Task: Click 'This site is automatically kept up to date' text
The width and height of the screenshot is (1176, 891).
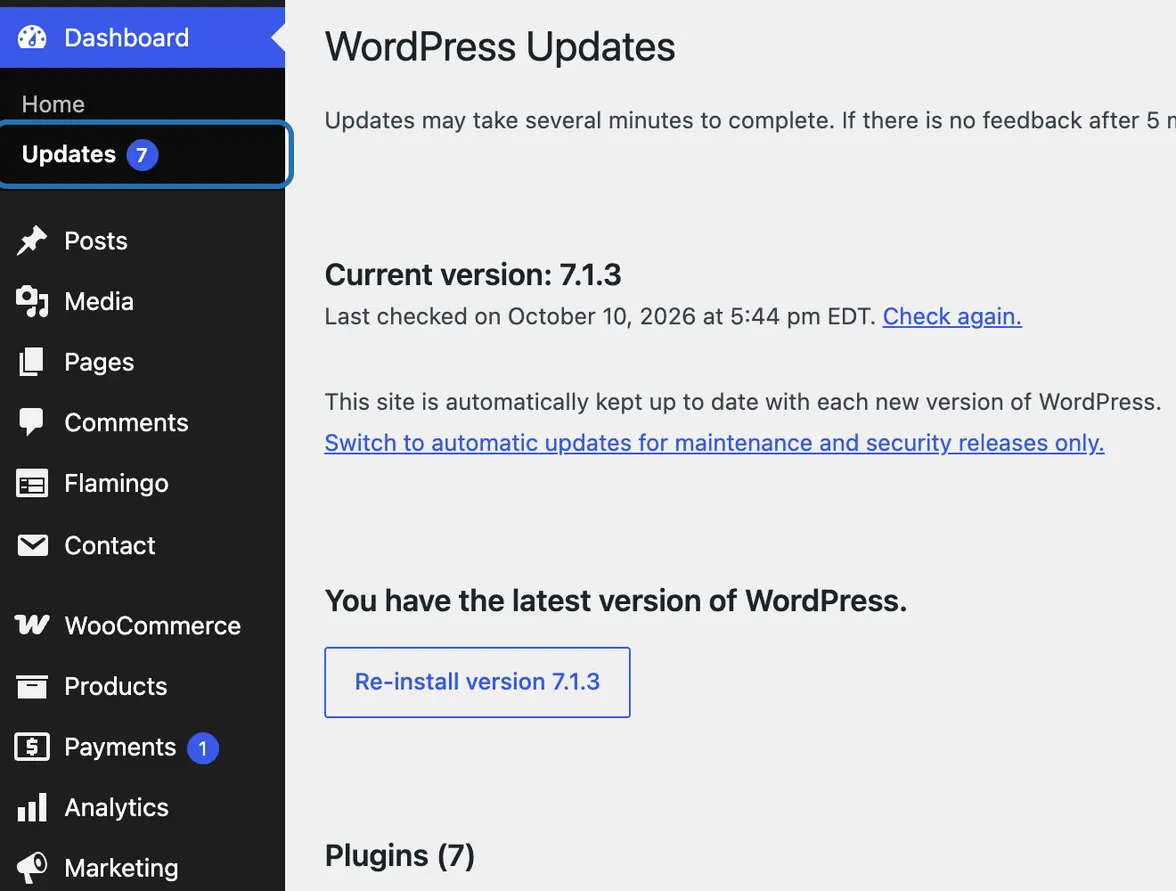Action: coord(743,402)
